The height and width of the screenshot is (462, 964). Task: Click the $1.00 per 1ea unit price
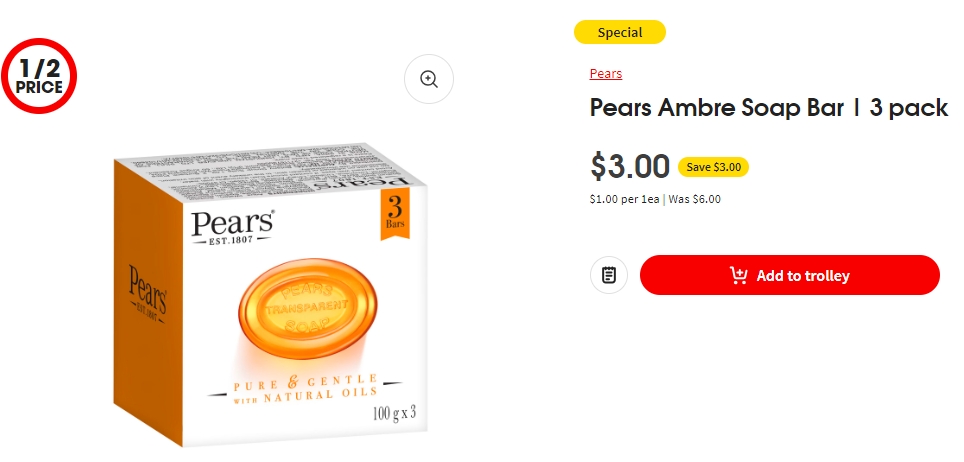tap(624, 199)
